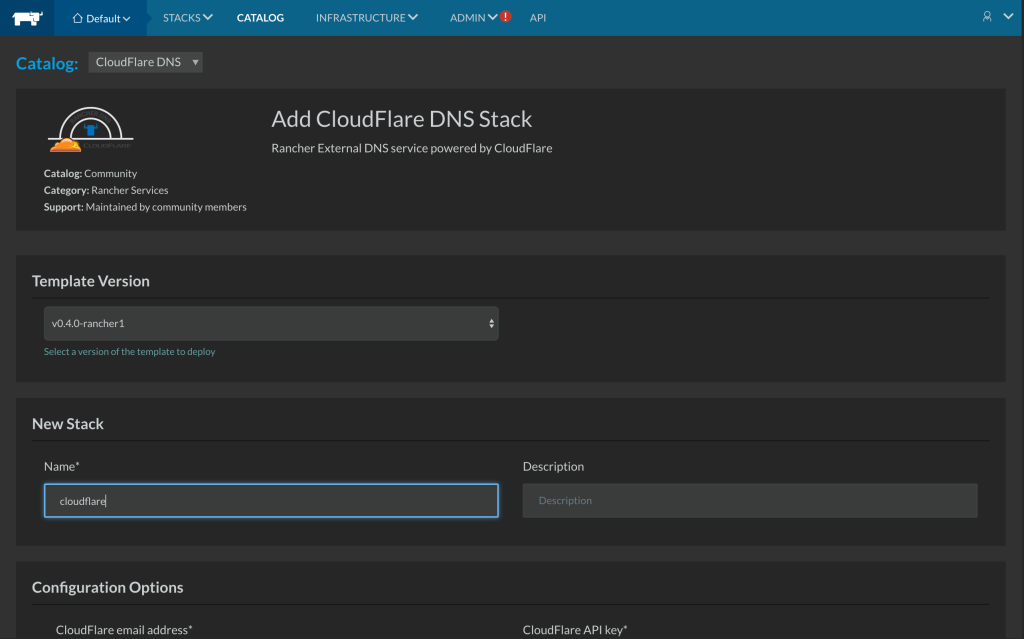Expand the Stacks menu
Screen dimensions: 1024x639
point(187,18)
